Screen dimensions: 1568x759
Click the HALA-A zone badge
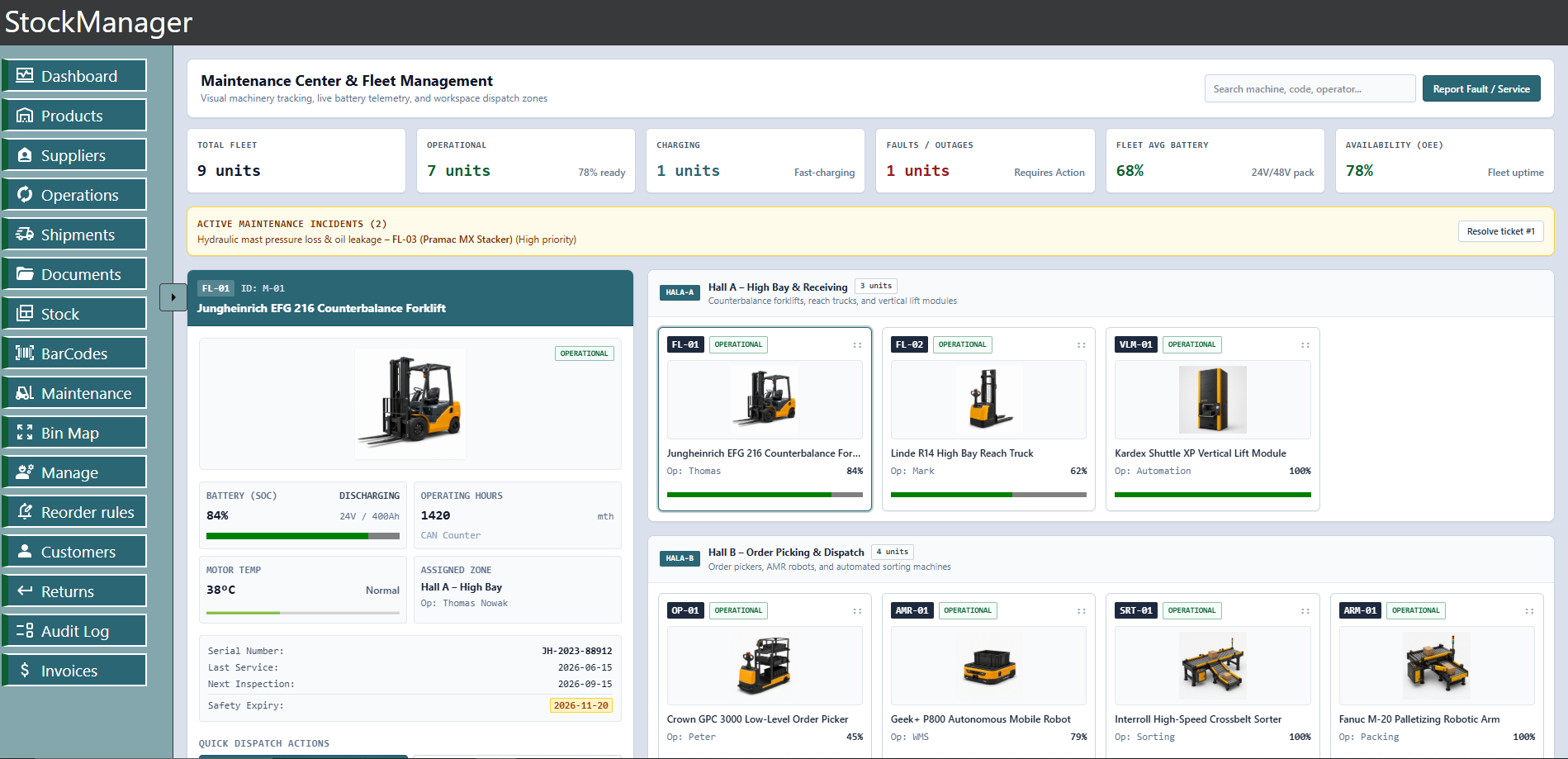(x=680, y=292)
